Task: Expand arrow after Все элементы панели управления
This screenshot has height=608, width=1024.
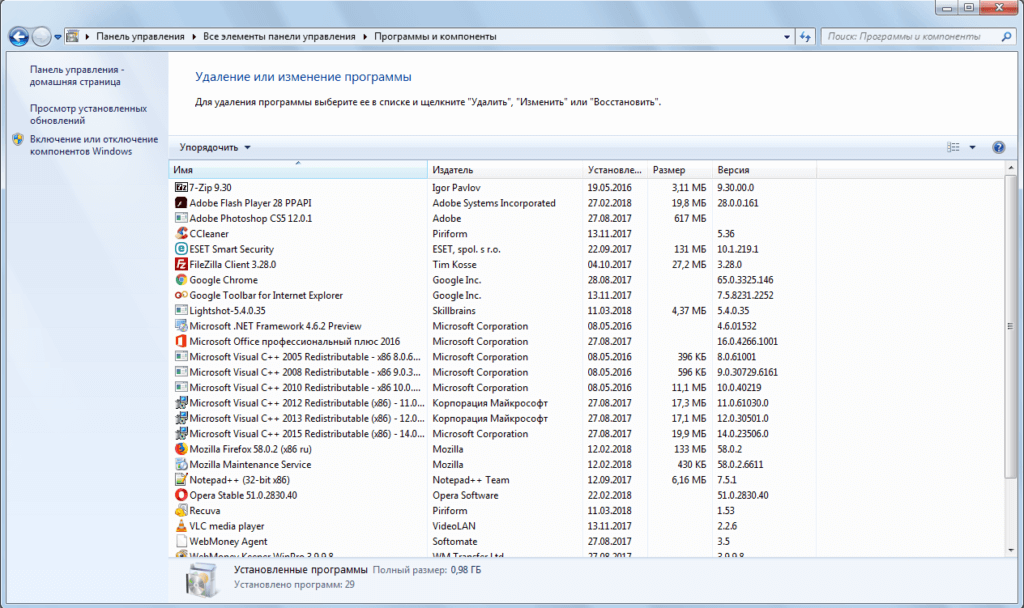Action: click(364, 37)
